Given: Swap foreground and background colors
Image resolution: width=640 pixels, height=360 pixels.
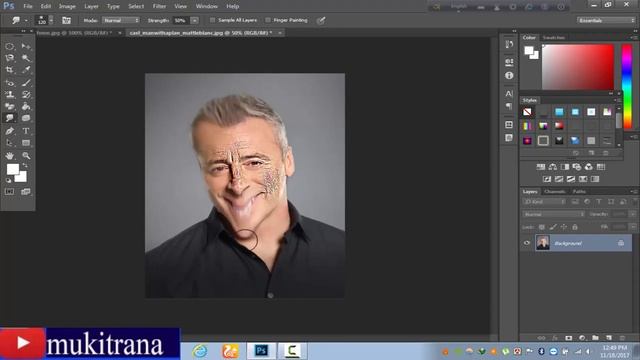Looking at the screenshot, I should pyautogui.click(x=25, y=165).
